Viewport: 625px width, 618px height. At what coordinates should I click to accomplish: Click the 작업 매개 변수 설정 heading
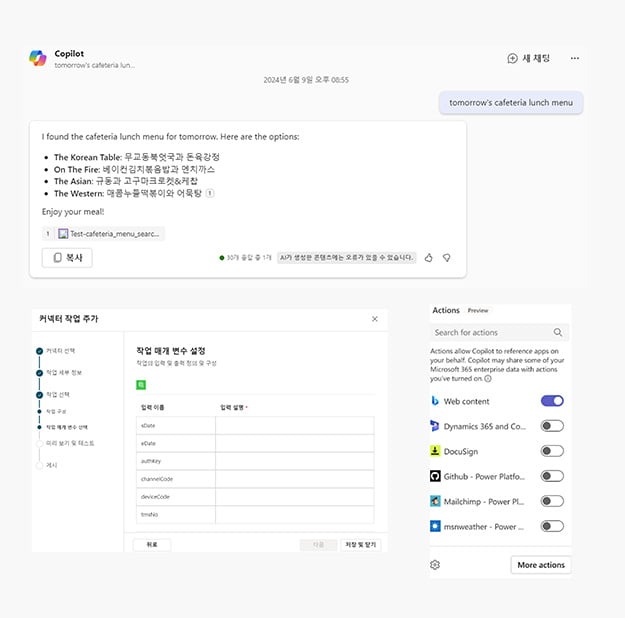[171, 351]
